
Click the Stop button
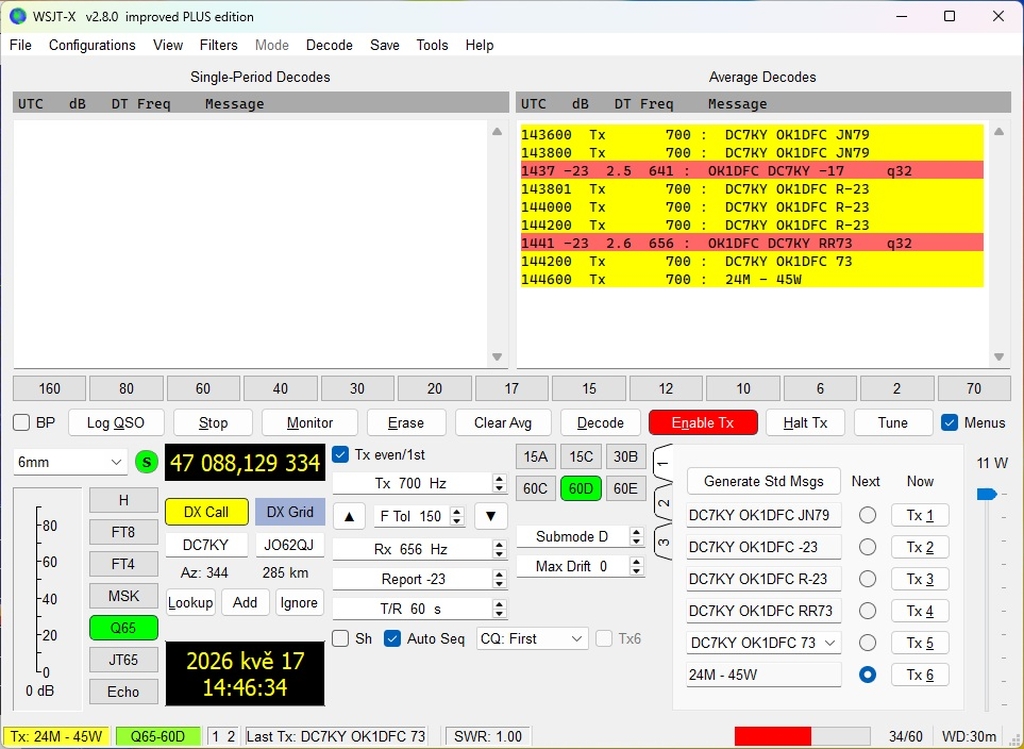click(x=213, y=423)
